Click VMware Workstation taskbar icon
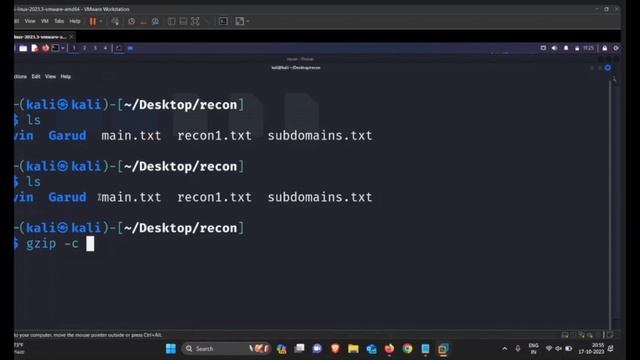Screen dimensions: 640x360 (443, 349)
